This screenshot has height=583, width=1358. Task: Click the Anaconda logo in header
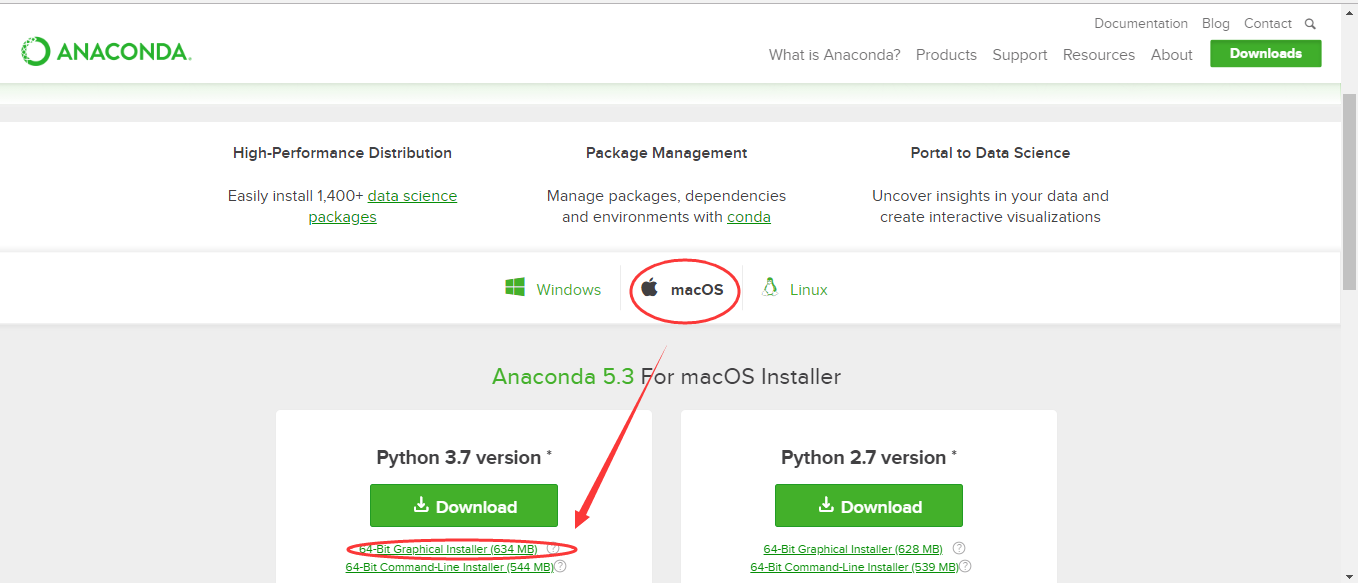[x=106, y=52]
